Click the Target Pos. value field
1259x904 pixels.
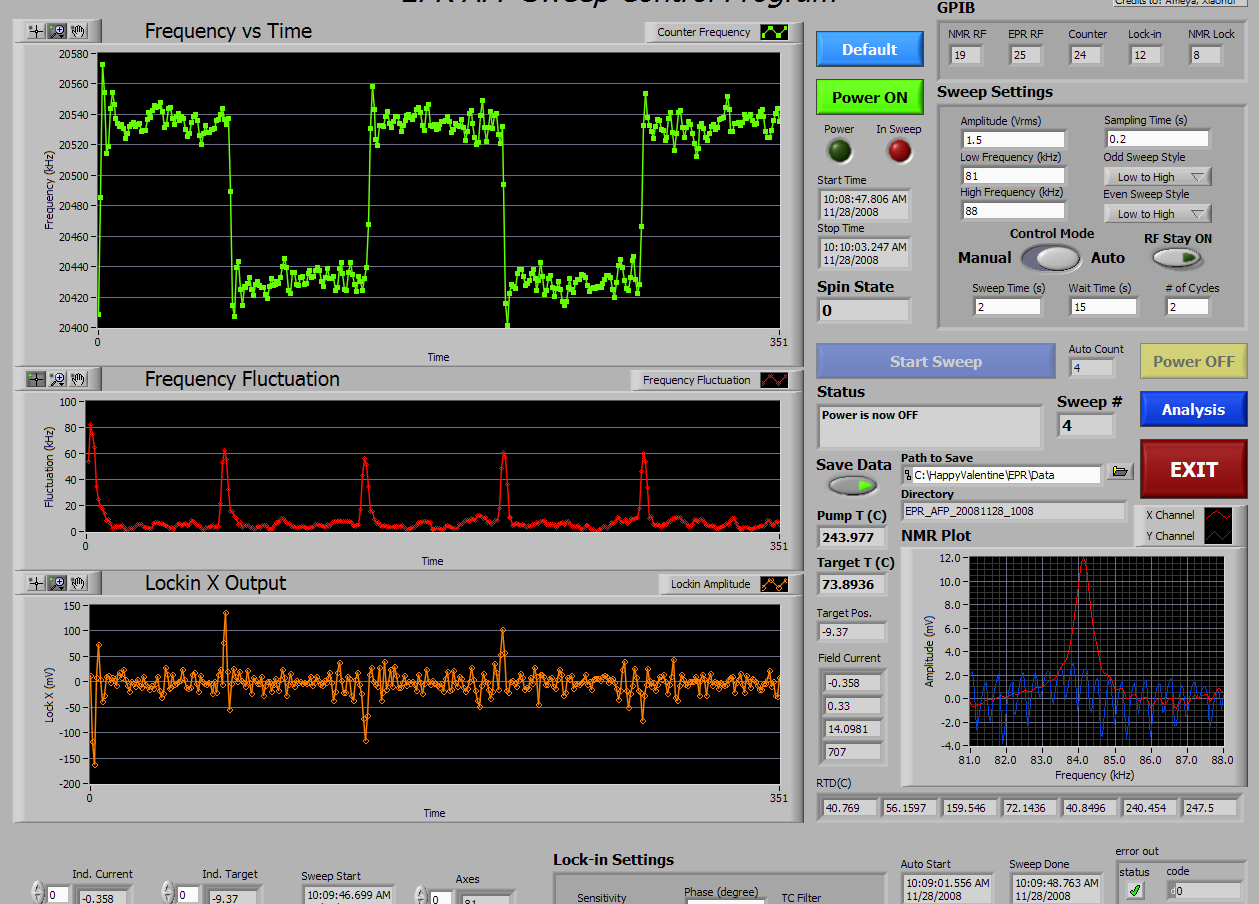[x=852, y=632]
